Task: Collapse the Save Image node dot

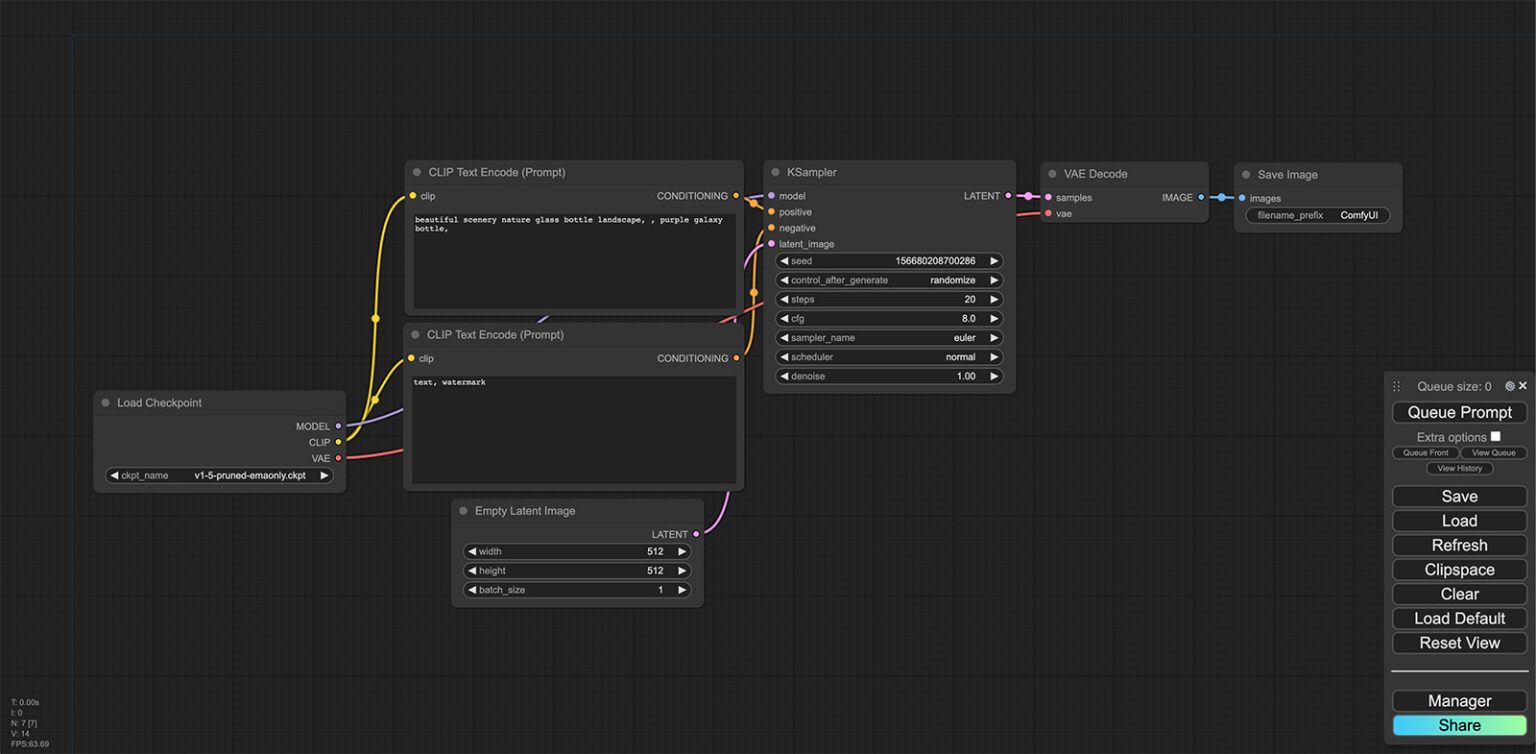Action: 1246,175
